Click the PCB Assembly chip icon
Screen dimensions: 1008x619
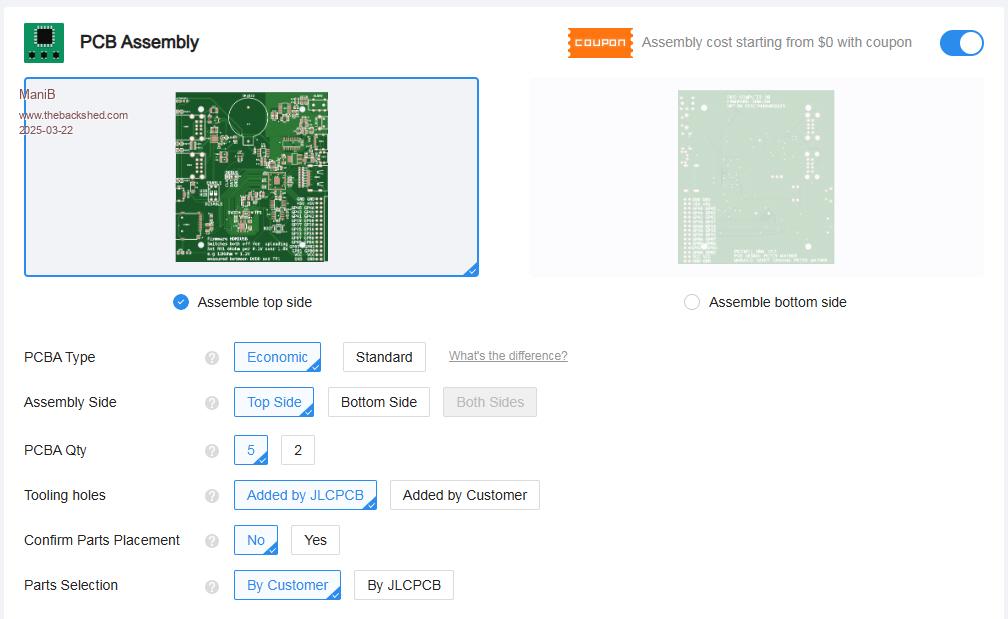click(44, 43)
